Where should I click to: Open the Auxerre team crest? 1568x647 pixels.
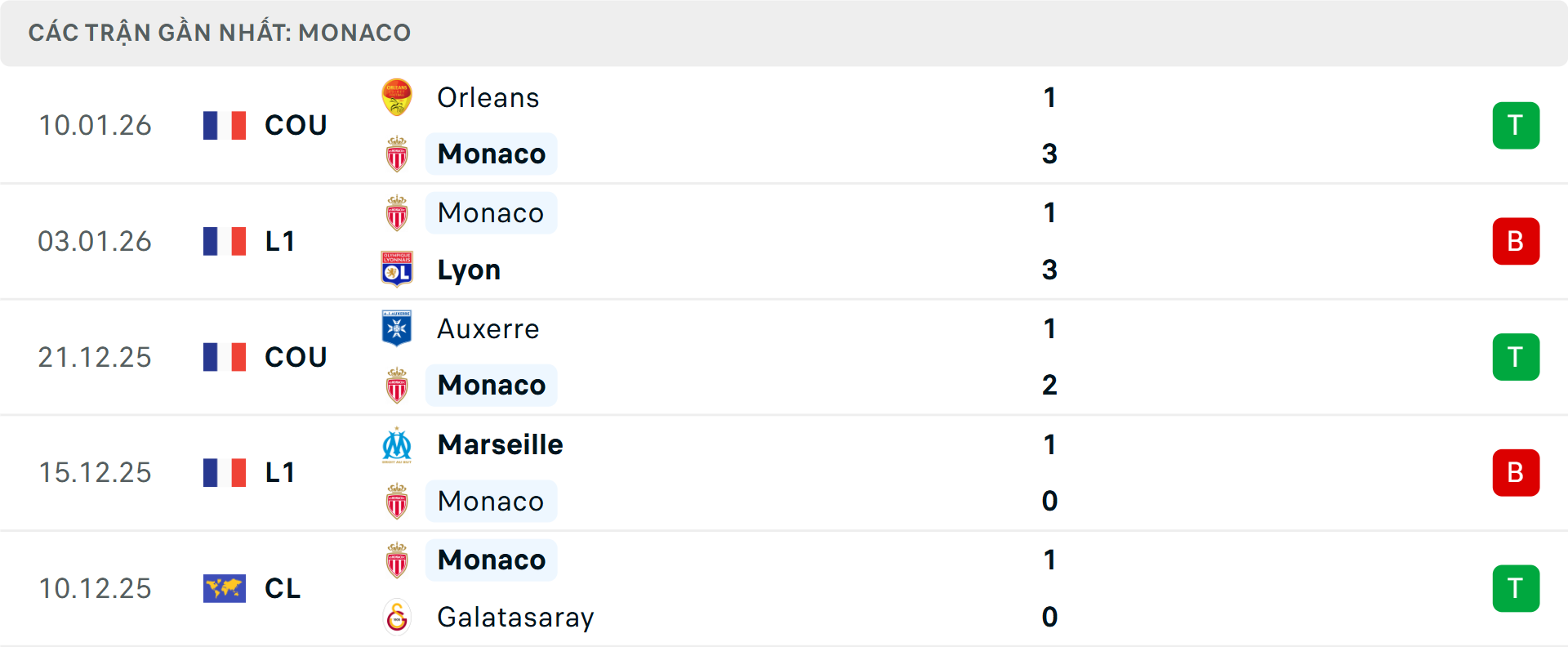tap(397, 328)
